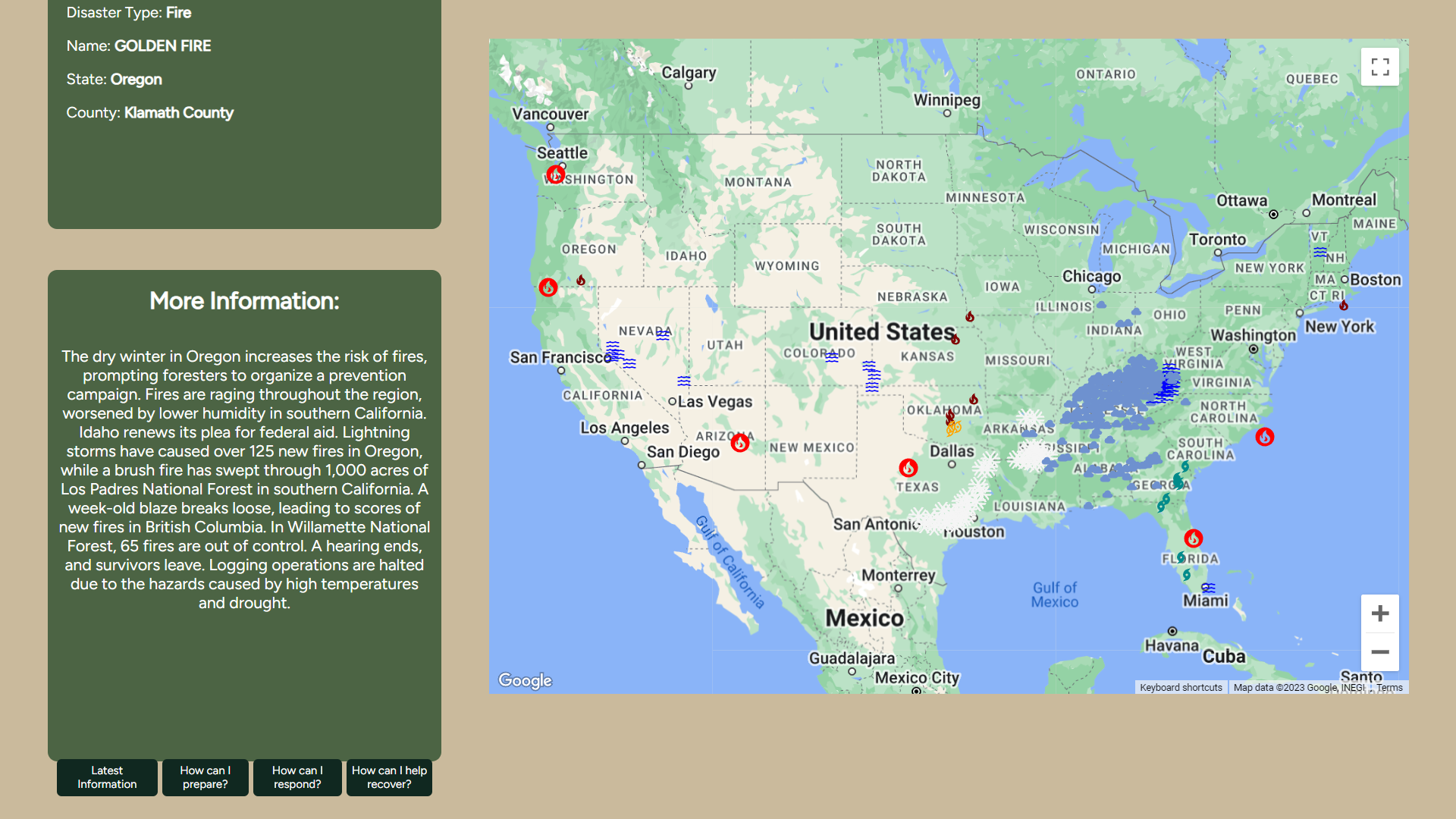
Task: Zoom in on the map
Action: pyautogui.click(x=1379, y=613)
